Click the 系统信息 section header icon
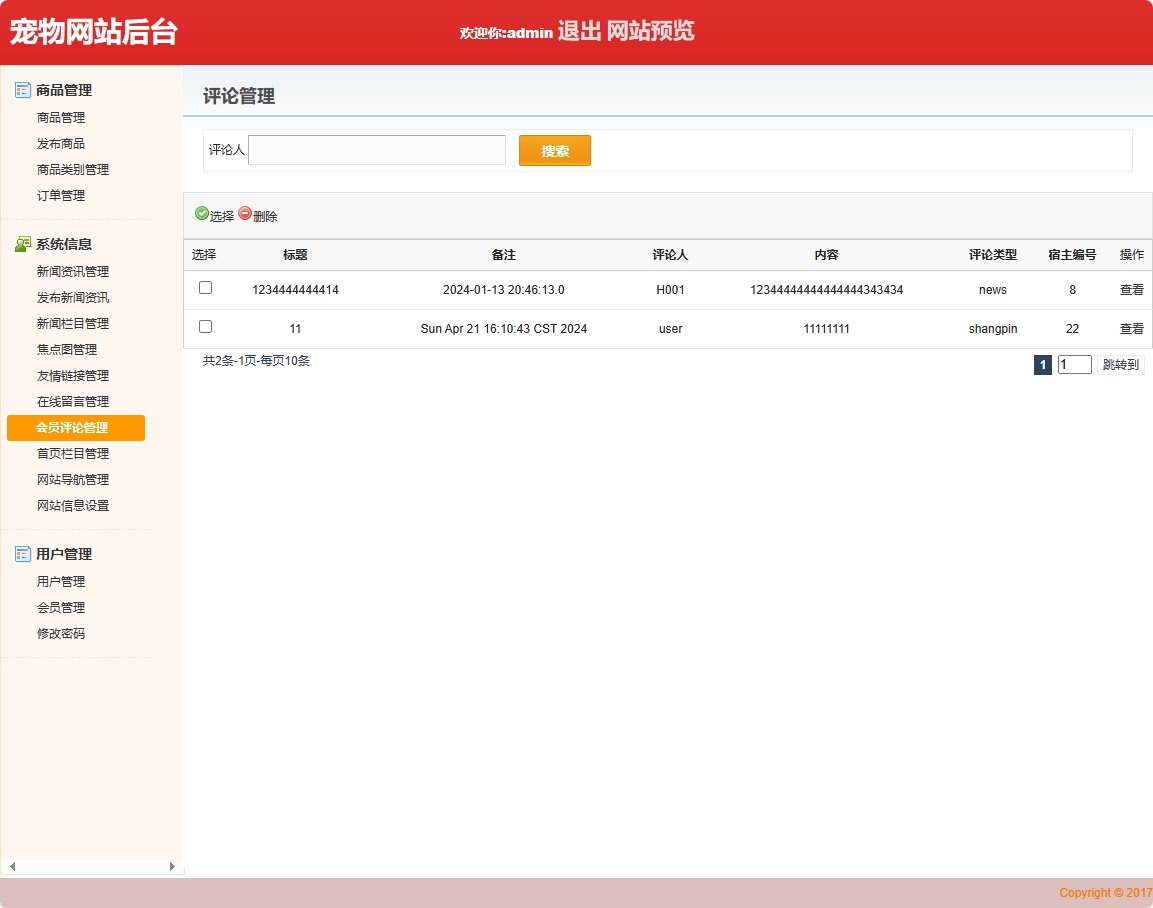 pos(23,244)
